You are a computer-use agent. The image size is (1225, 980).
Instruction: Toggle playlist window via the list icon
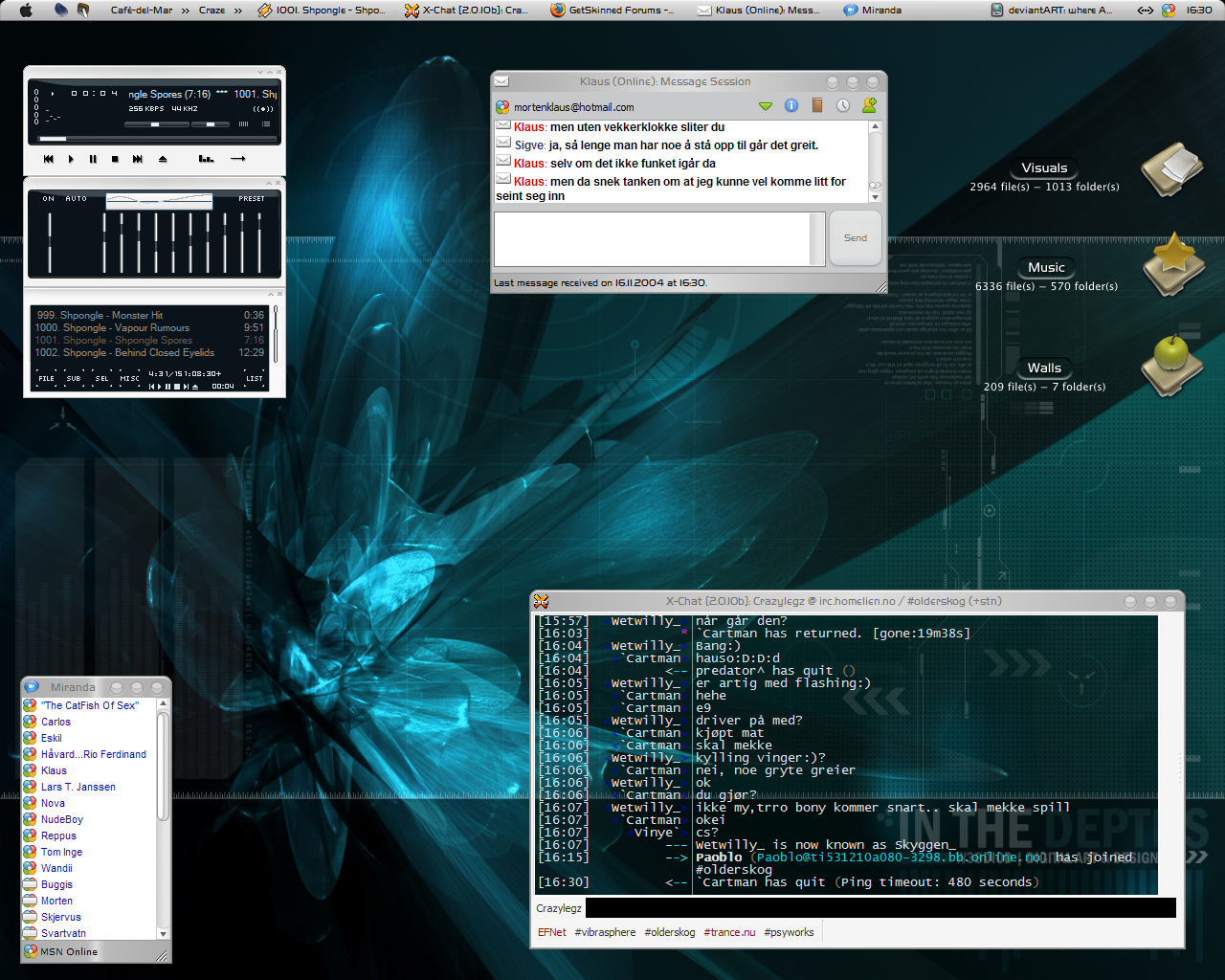266,123
